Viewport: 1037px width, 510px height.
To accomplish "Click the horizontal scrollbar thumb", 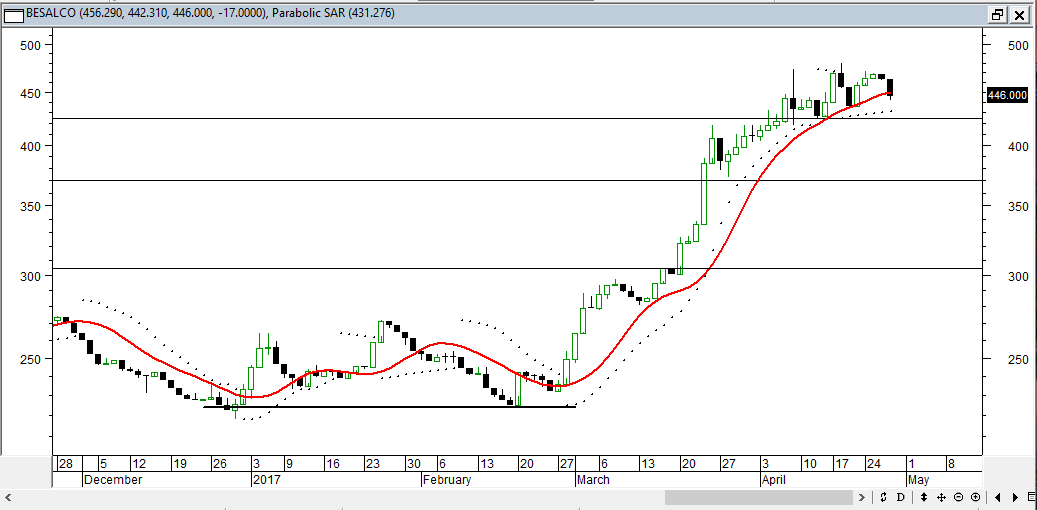I will pyautogui.click(x=759, y=497).
